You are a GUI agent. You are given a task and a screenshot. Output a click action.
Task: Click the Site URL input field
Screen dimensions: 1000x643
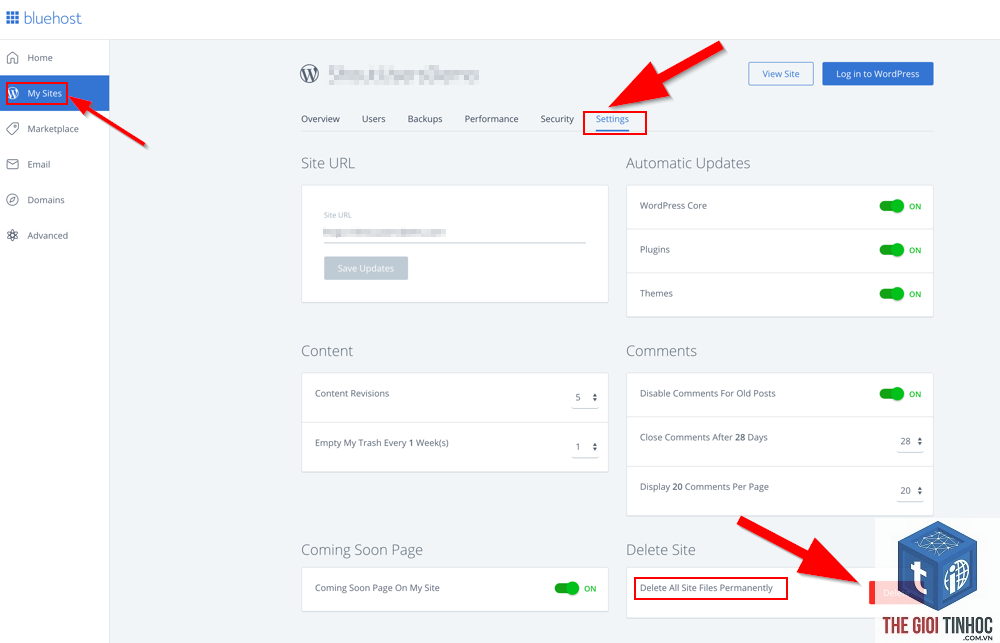tap(454, 233)
